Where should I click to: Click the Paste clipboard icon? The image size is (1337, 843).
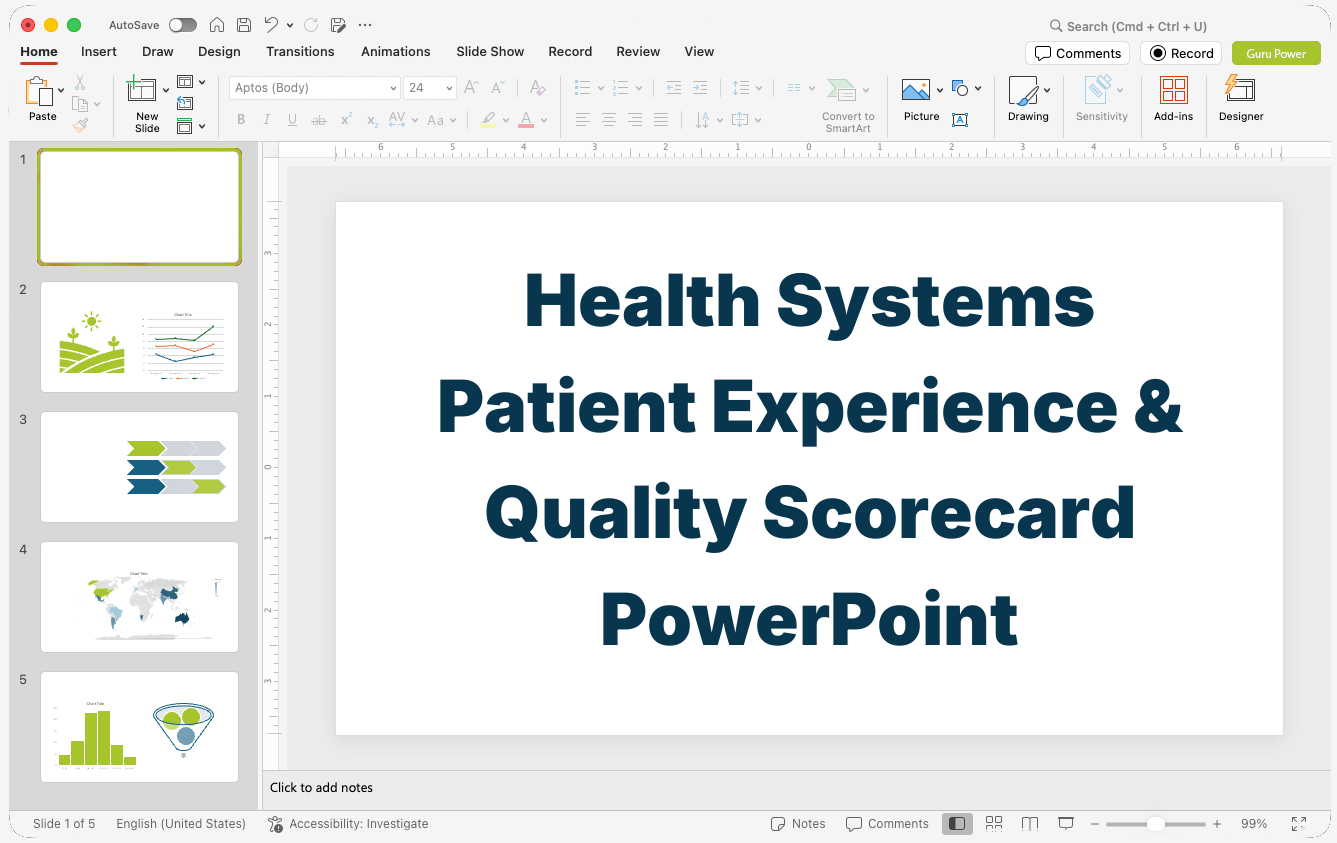coord(39,92)
